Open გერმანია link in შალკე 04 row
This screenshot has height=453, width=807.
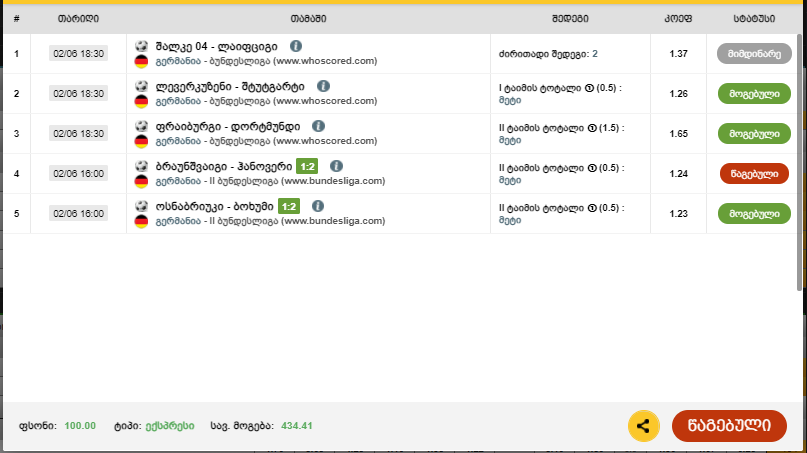coord(178,61)
